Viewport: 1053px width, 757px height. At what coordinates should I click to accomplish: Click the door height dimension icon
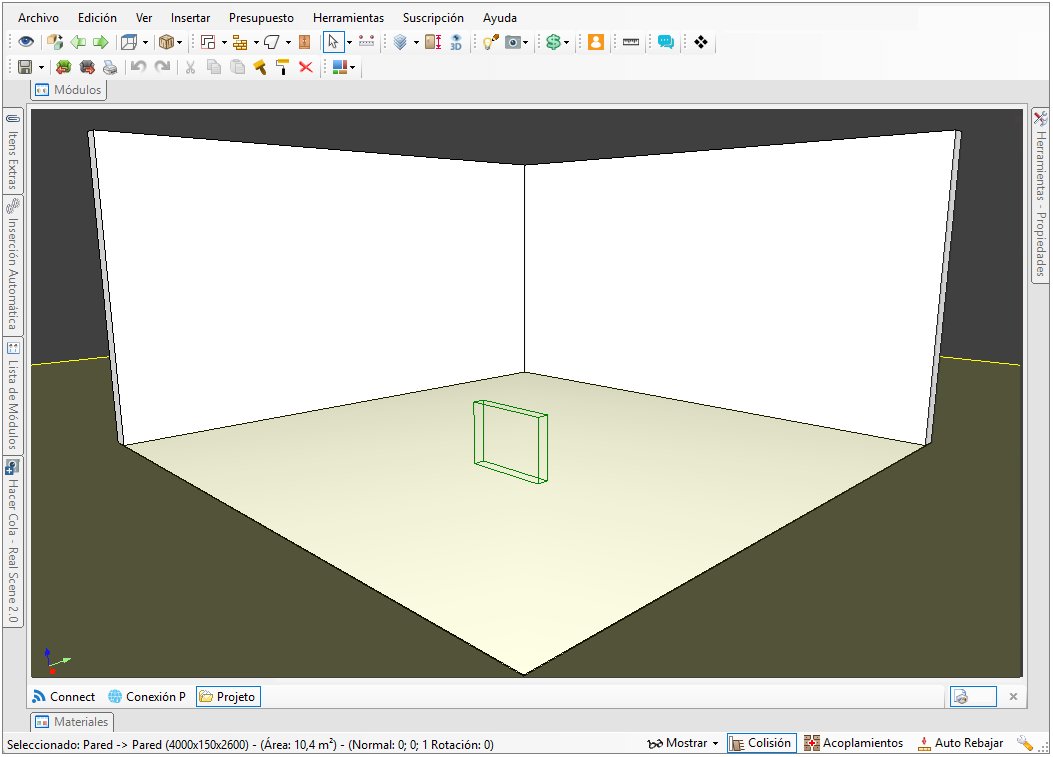pyautogui.click(x=433, y=42)
